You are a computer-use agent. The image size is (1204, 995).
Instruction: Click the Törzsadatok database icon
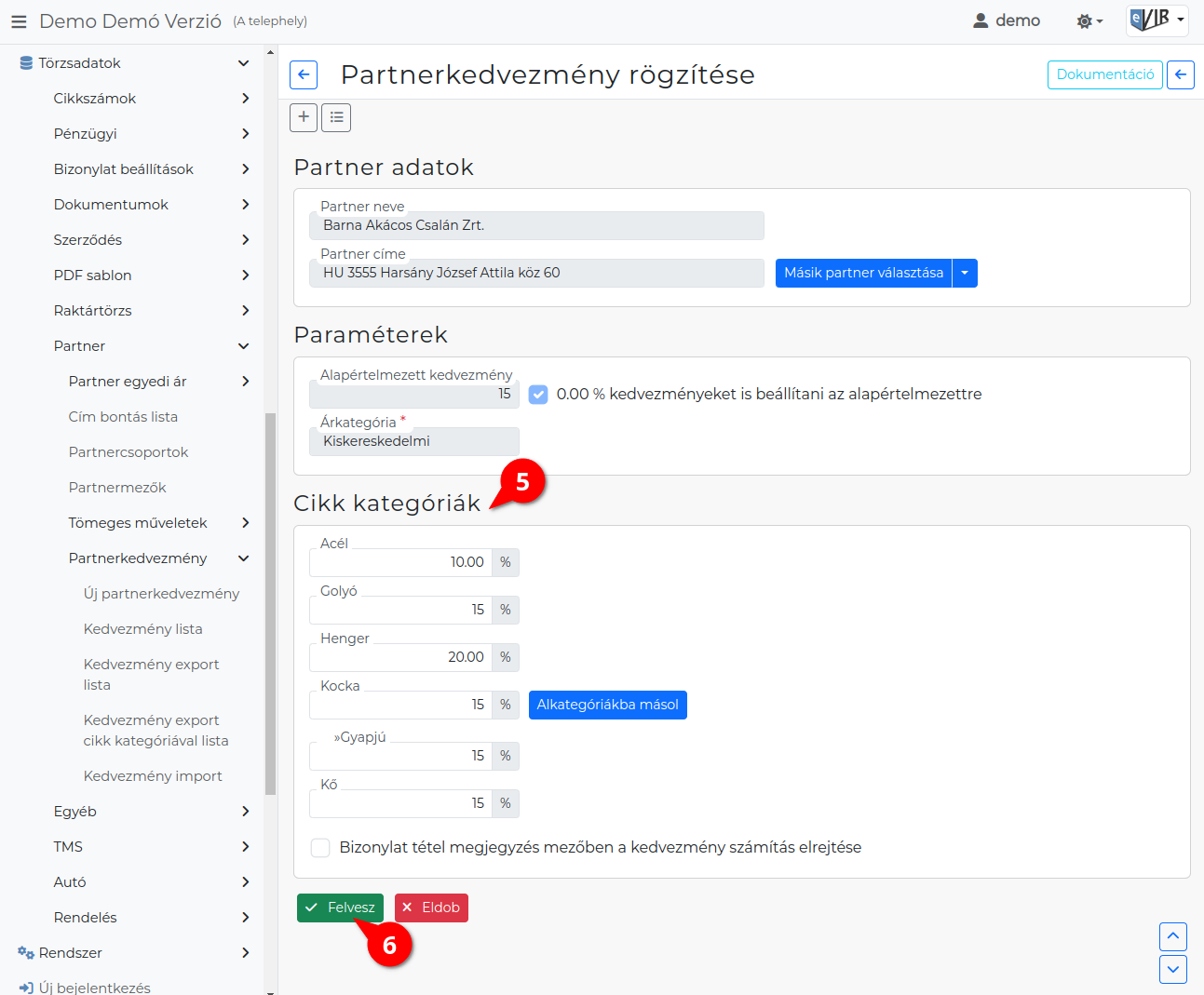[26, 63]
